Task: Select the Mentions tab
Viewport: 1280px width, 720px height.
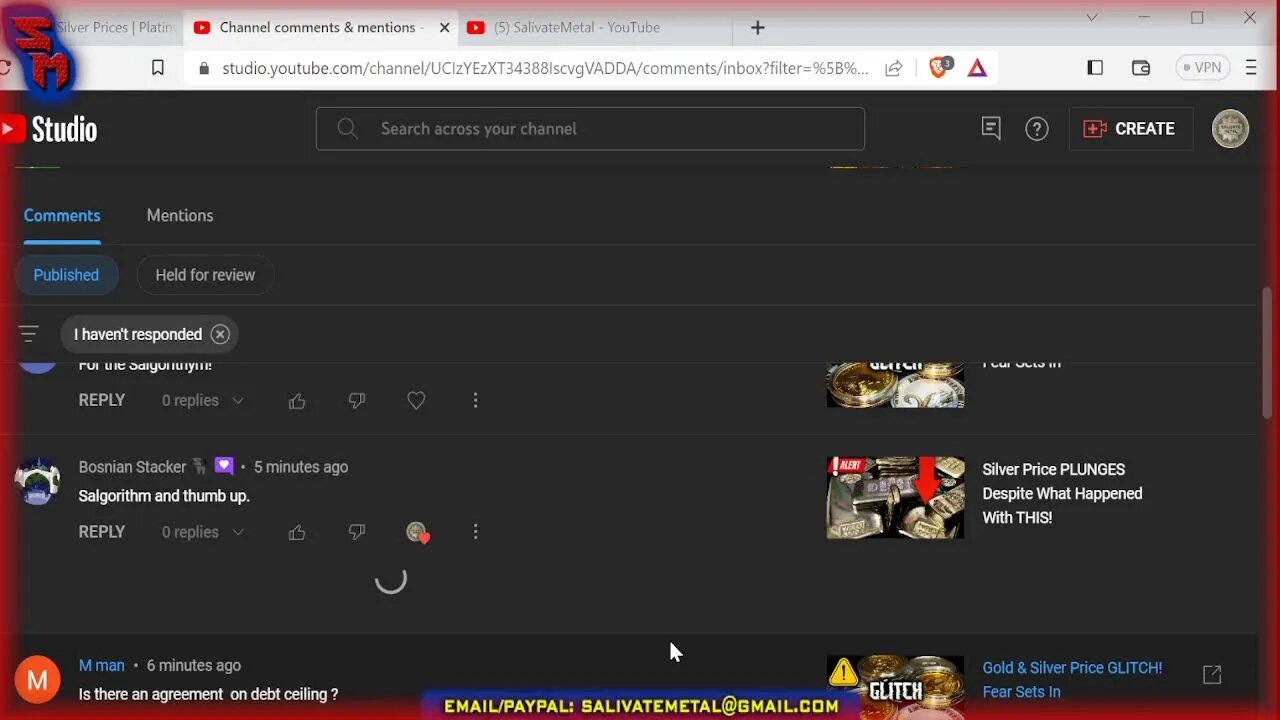Action: 180,216
